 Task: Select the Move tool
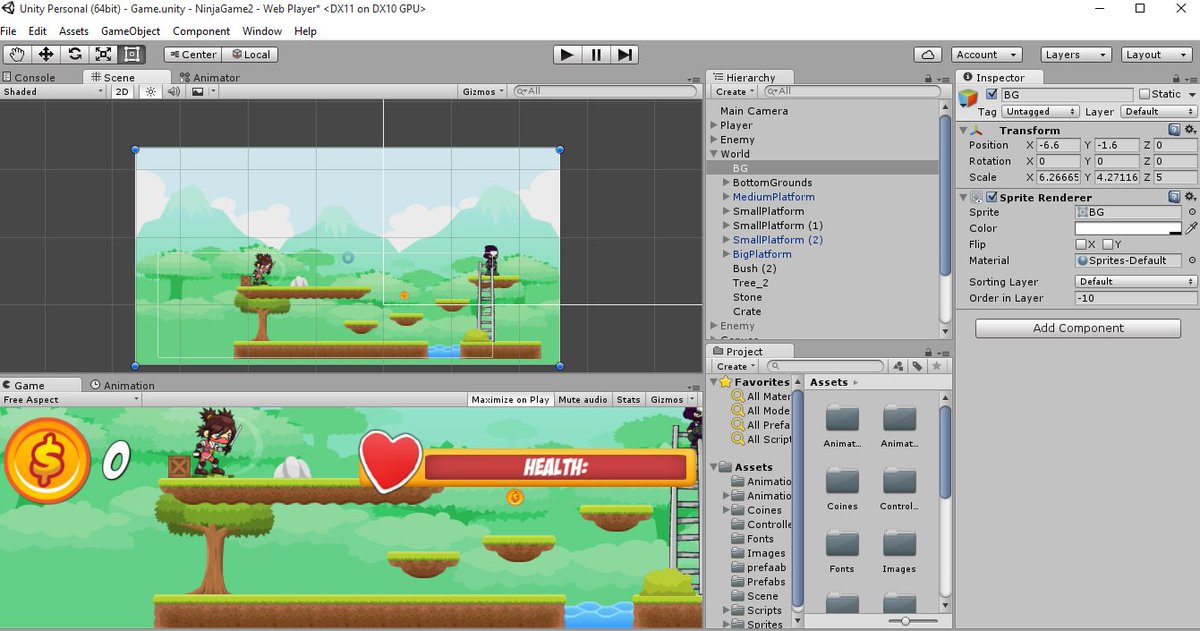coord(46,55)
